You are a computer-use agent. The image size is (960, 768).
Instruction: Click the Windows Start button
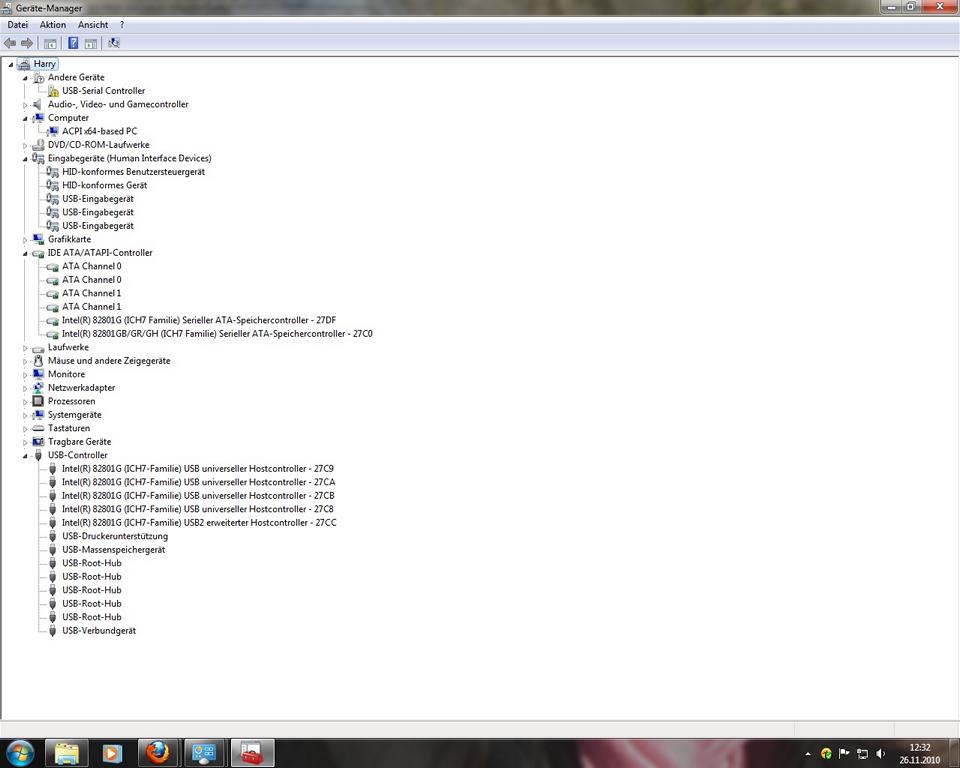19,753
